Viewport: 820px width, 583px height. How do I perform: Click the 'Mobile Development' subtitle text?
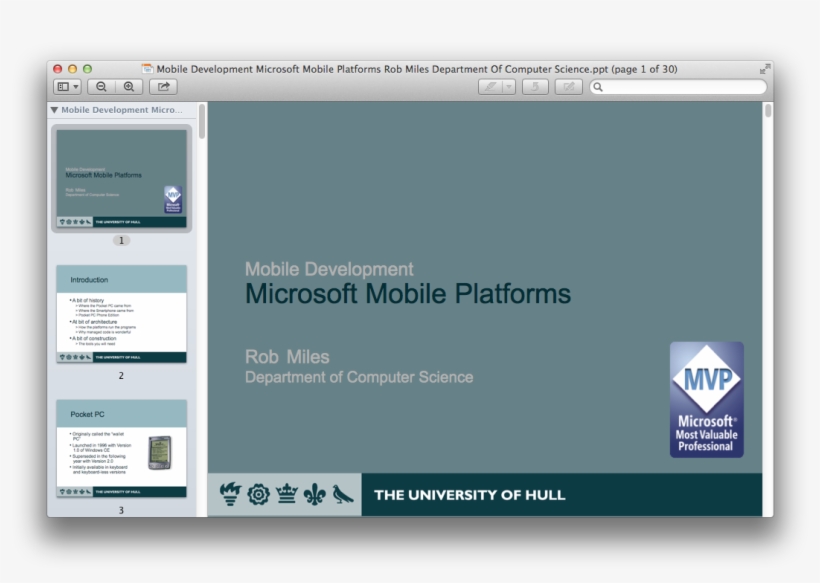tap(329, 269)
